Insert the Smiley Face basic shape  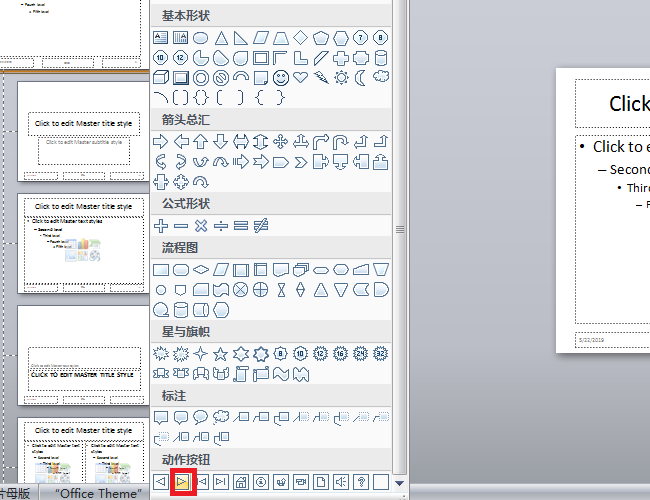(x=281, y=78)
